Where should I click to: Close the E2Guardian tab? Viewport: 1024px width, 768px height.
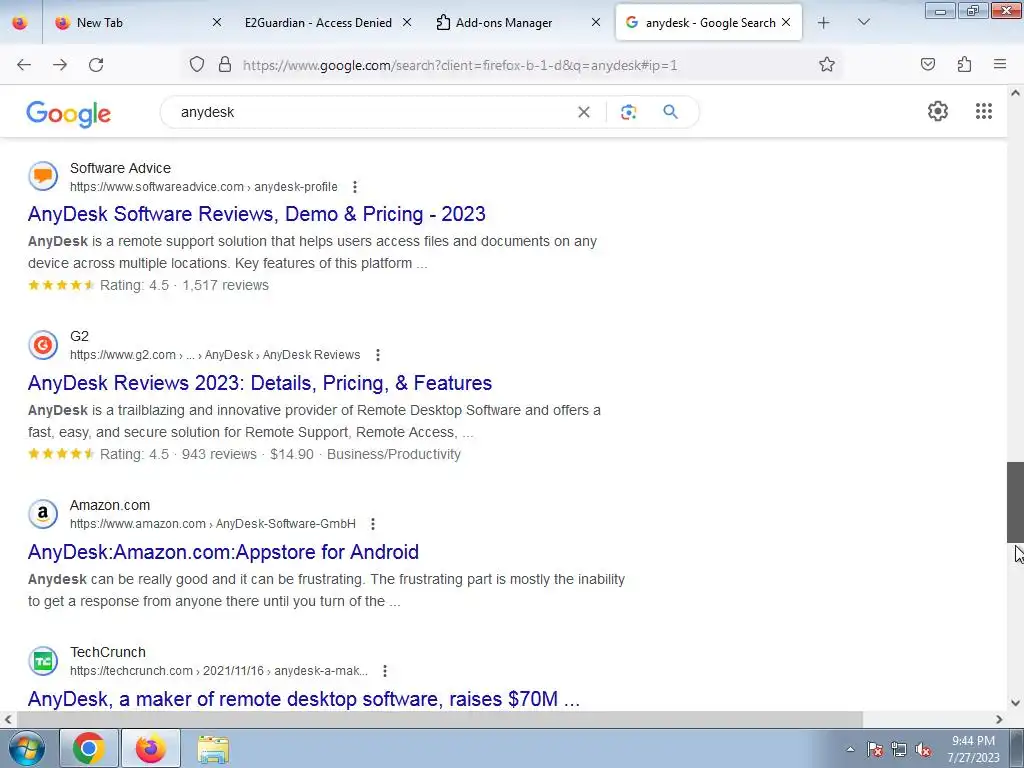pyautogui.click(x=406, y=22)
